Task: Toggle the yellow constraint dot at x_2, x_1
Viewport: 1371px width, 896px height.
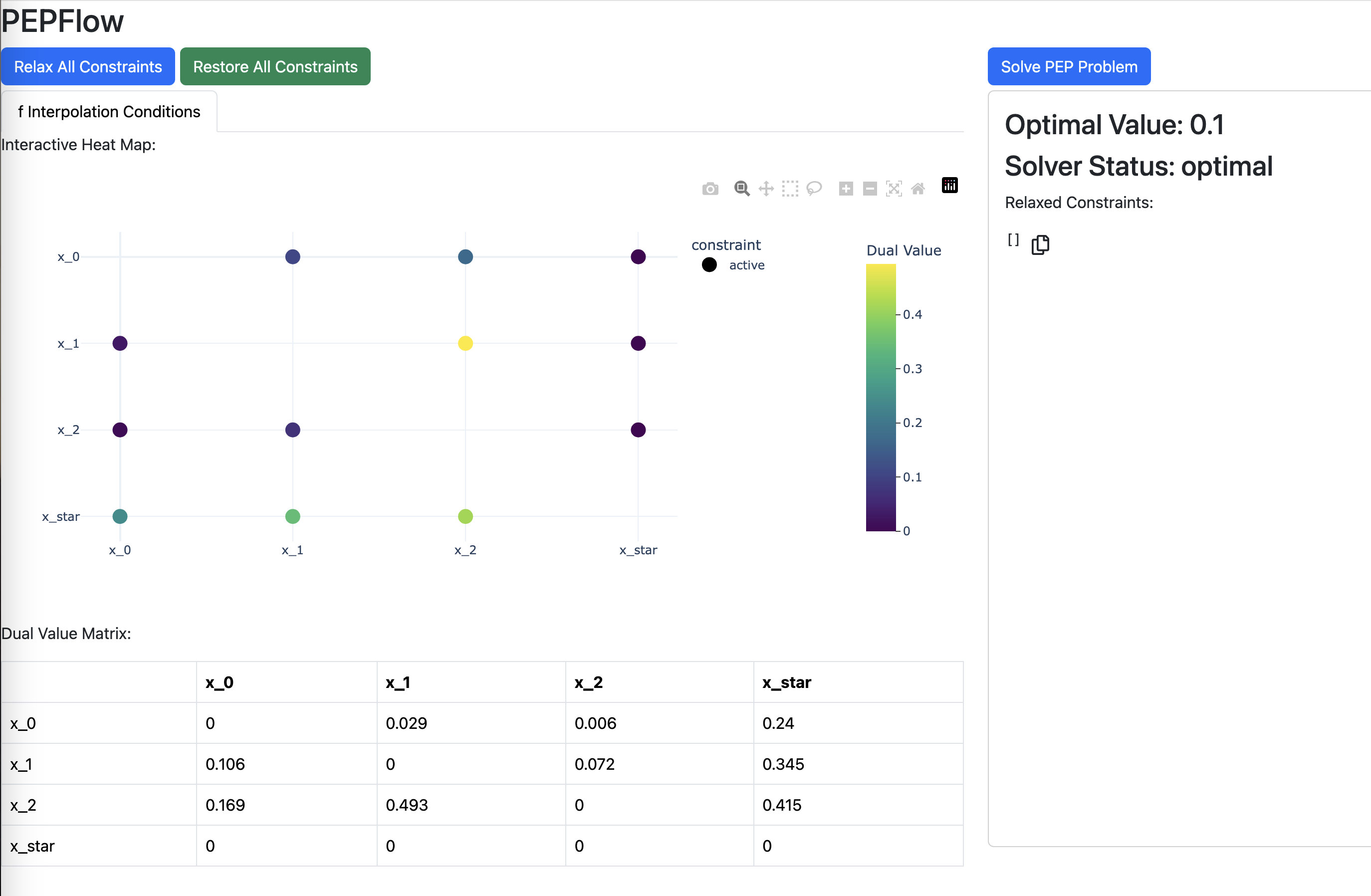Action: click(465, 343)
